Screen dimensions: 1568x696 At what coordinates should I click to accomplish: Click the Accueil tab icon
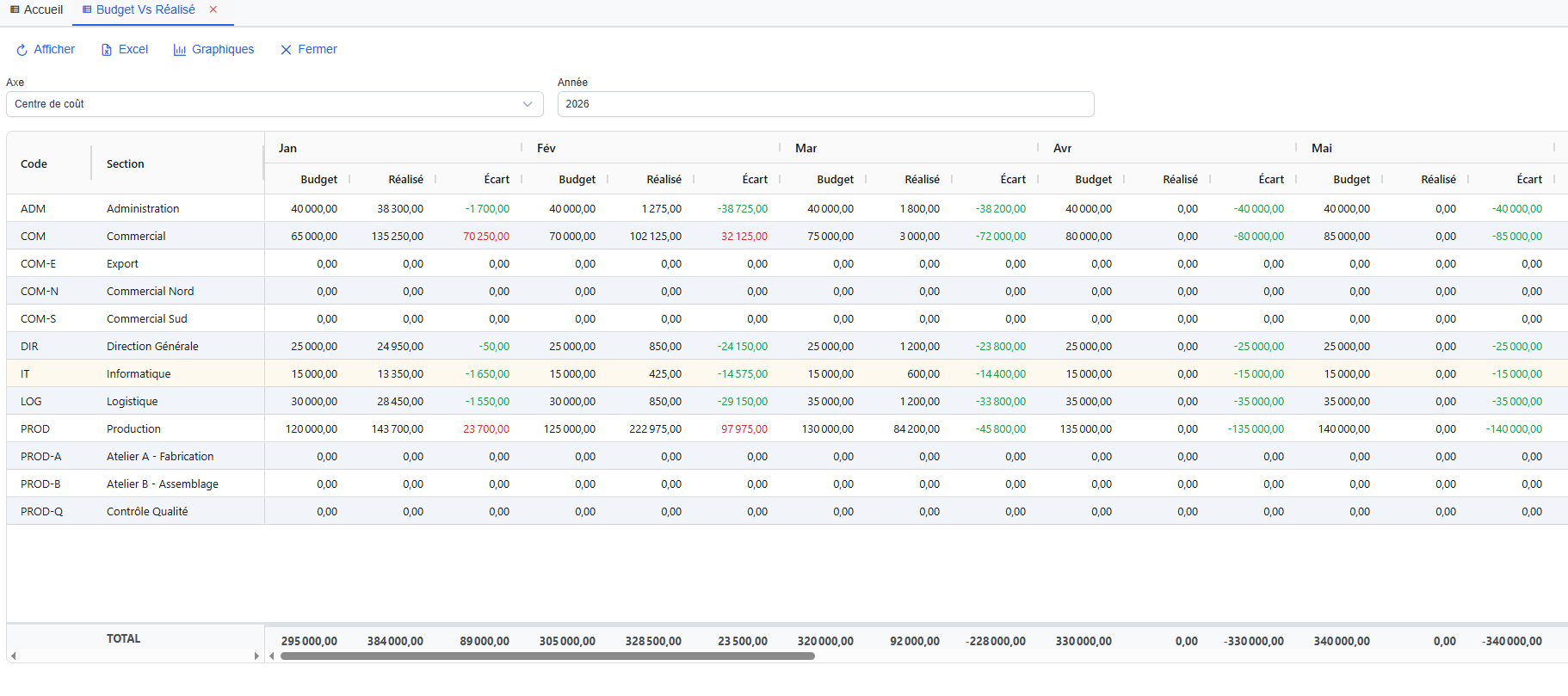pos(15,9)
